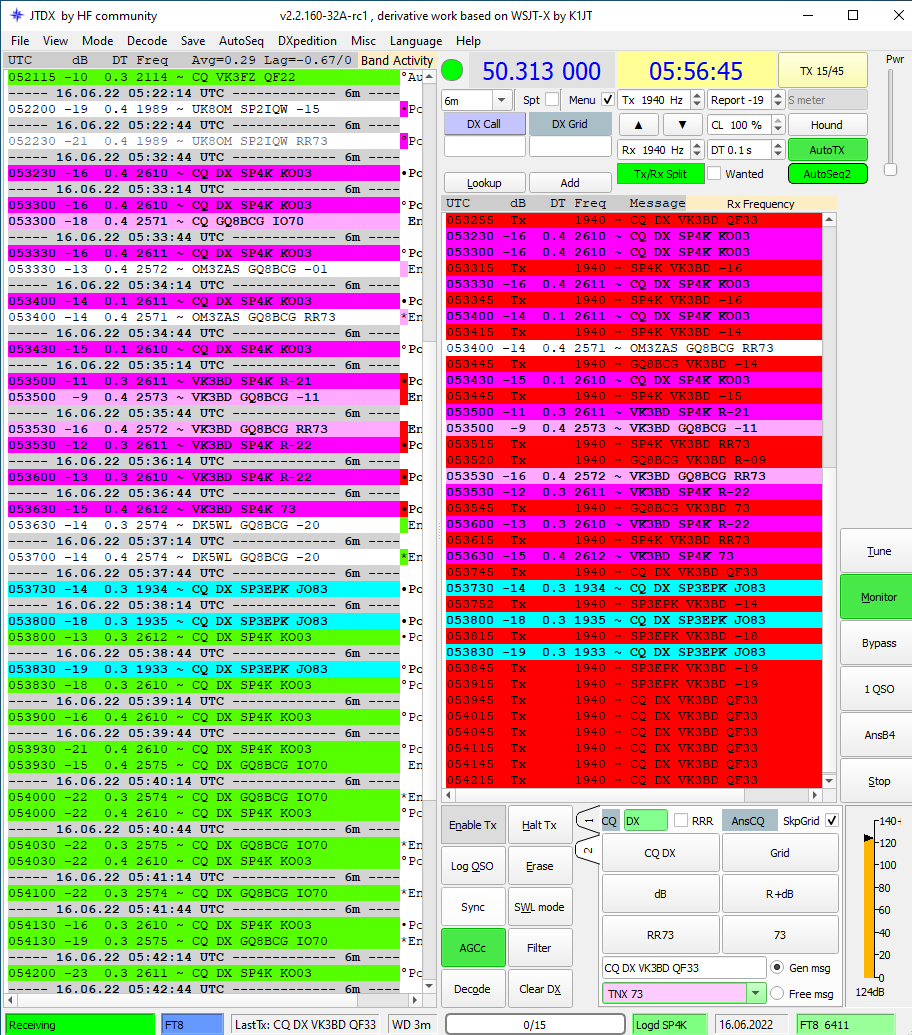Click the Halt Tx button
The height and width of the screenshot is (1035, 912).
pyautogui.click(x=539, y=825)
